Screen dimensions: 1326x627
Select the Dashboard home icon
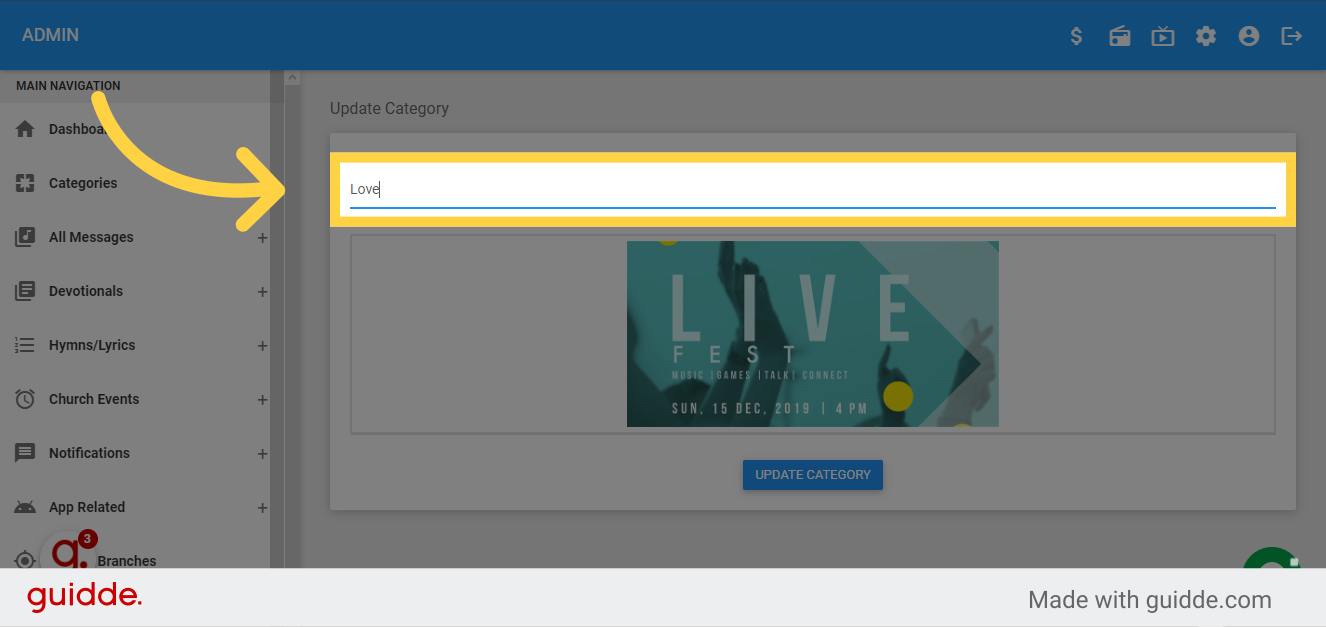coord(24,129)
